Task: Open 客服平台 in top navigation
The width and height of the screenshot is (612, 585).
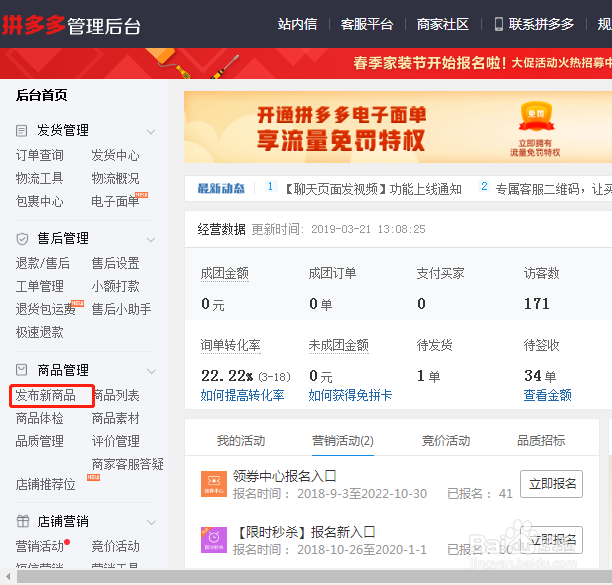Action: click(x=367, y=24)
